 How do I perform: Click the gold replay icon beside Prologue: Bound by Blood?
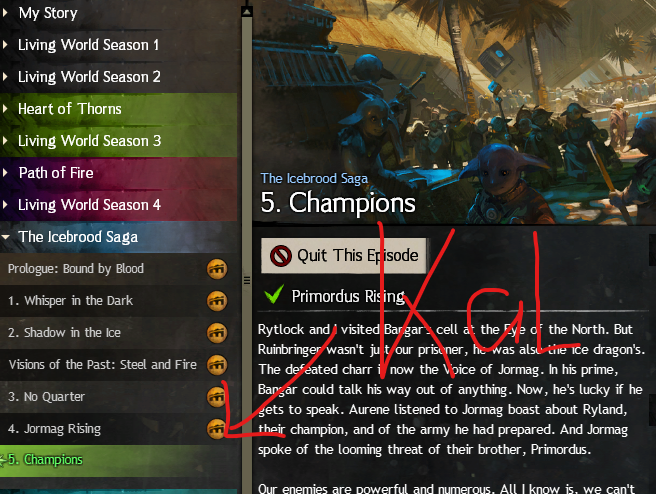(217, 269)
